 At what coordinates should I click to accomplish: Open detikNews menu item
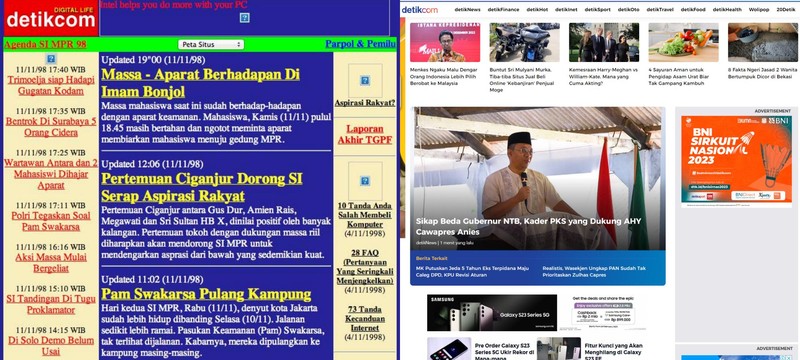(467, 10)
